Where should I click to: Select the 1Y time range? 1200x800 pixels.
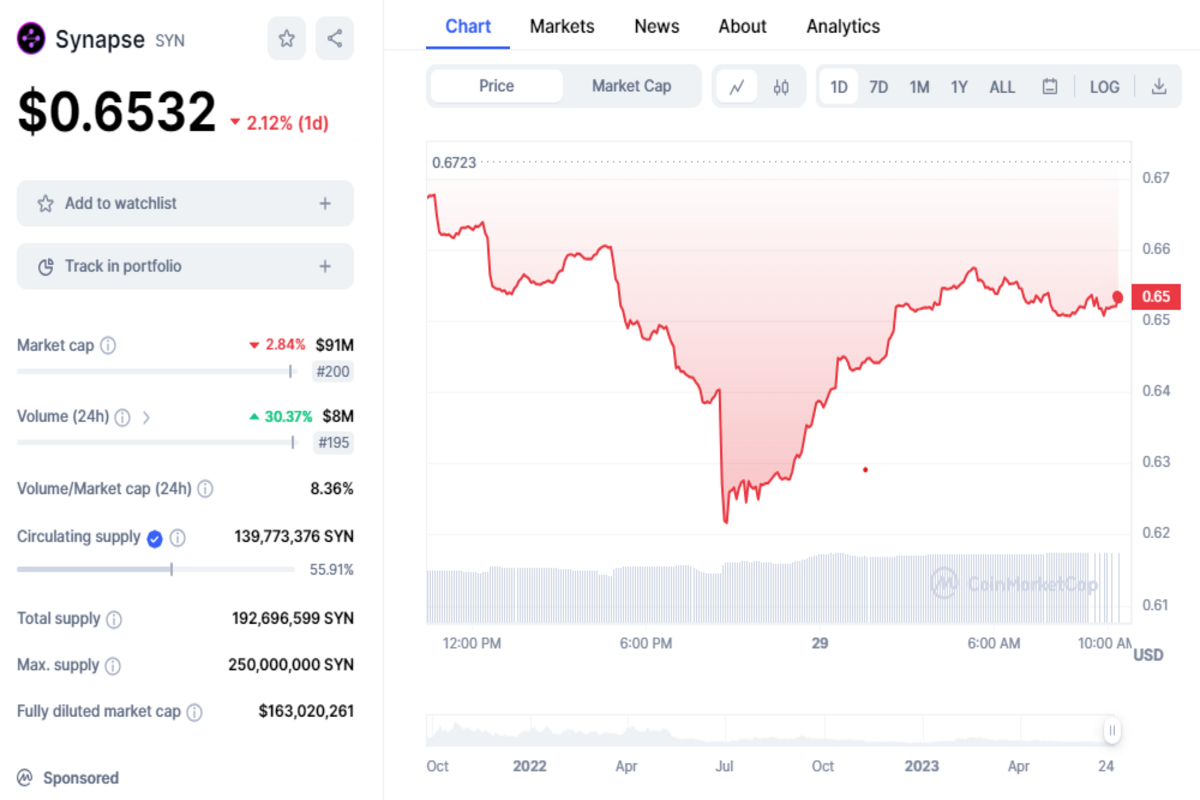coord(959,87)
